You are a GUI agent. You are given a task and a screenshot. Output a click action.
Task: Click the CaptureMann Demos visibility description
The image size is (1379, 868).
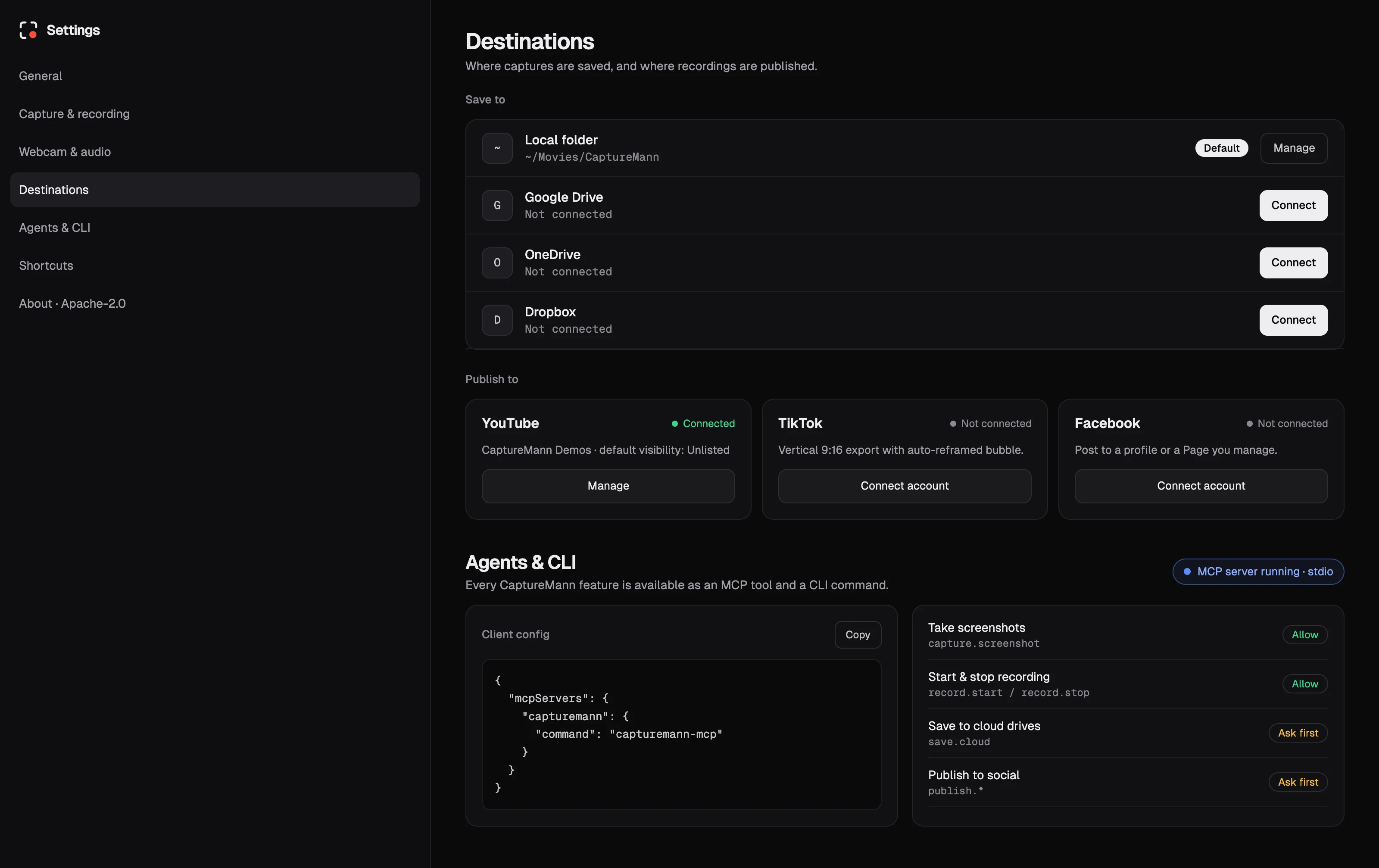[605, 450]
